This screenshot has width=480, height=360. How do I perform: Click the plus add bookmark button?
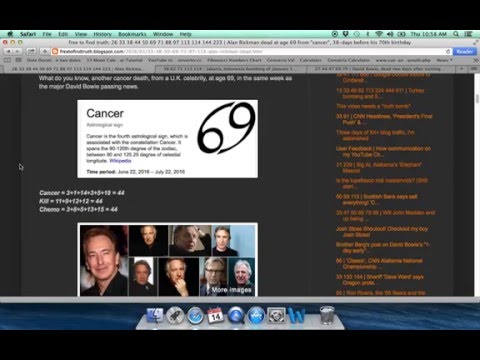coord(45,51)
